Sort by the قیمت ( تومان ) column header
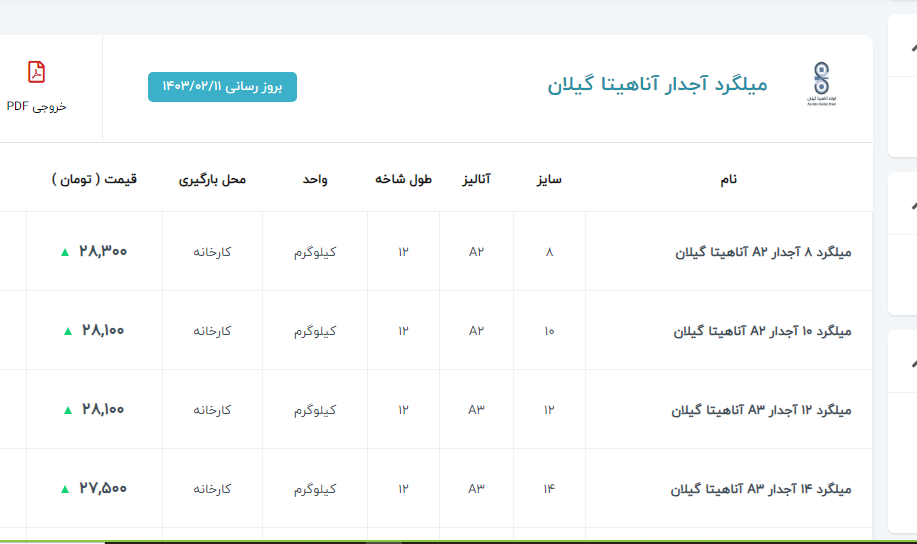The image size is (917, 544). point(95,180)
